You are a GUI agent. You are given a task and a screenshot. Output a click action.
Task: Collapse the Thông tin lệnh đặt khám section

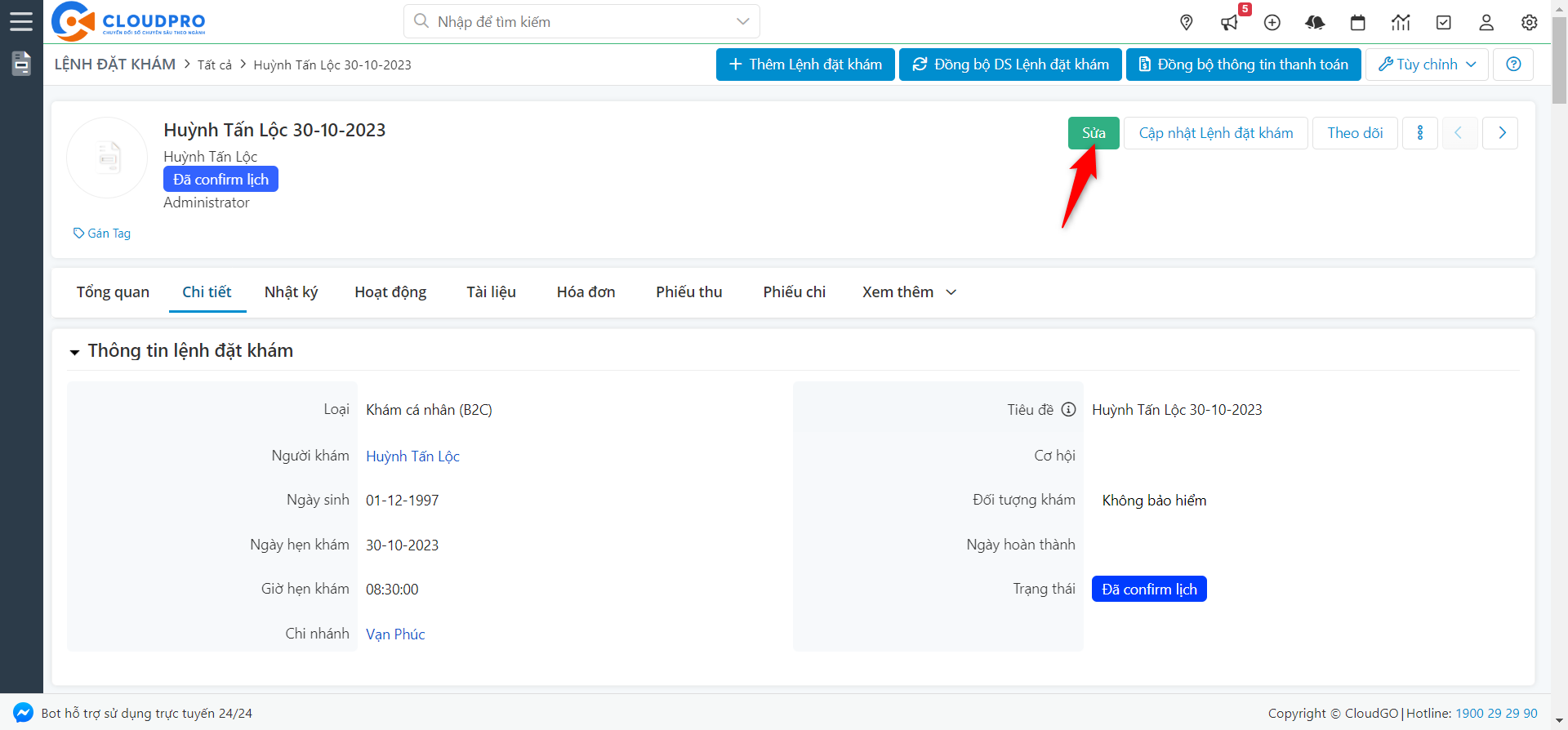pyautogui.click(x=74, y=352)
